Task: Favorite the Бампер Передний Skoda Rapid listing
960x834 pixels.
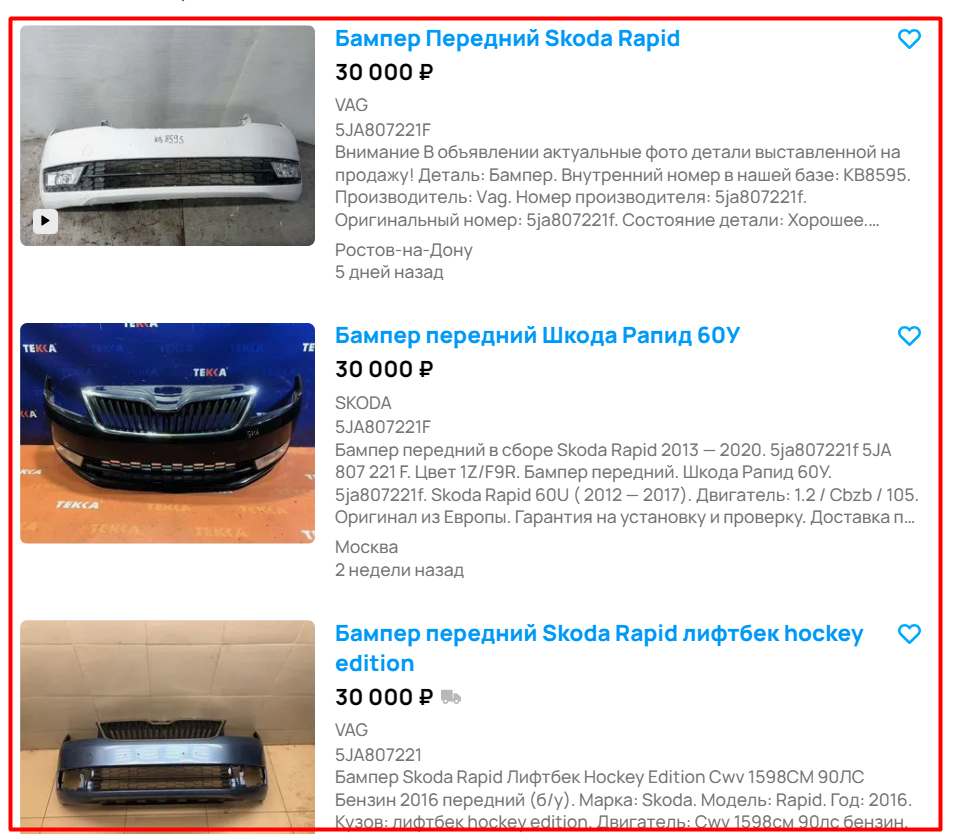Action: pyautogui.click(x=909, y=39)
